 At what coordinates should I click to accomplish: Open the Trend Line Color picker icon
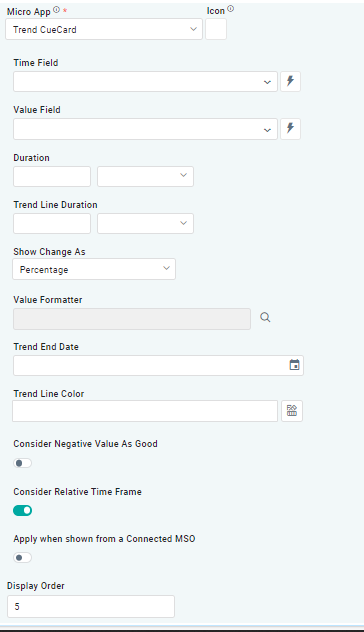pyautogui.click(x=292, y=411)
